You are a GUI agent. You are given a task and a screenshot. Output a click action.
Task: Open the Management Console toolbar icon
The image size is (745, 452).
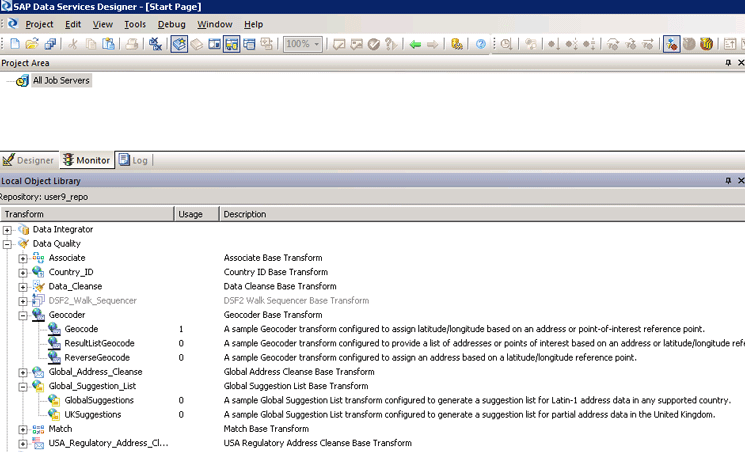[x=457, y=44]
